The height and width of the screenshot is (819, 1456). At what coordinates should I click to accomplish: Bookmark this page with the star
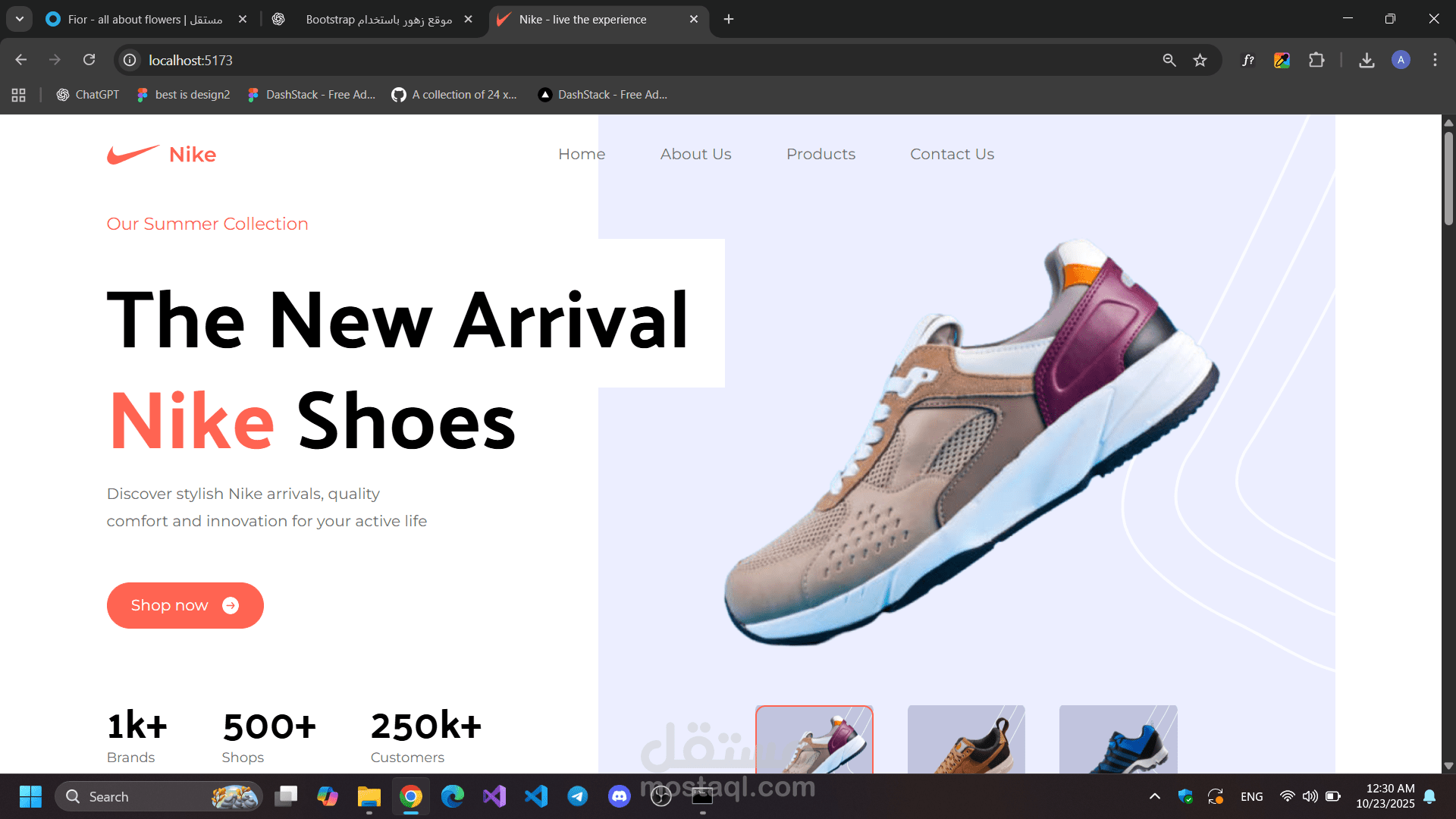tap(1200, 60)
